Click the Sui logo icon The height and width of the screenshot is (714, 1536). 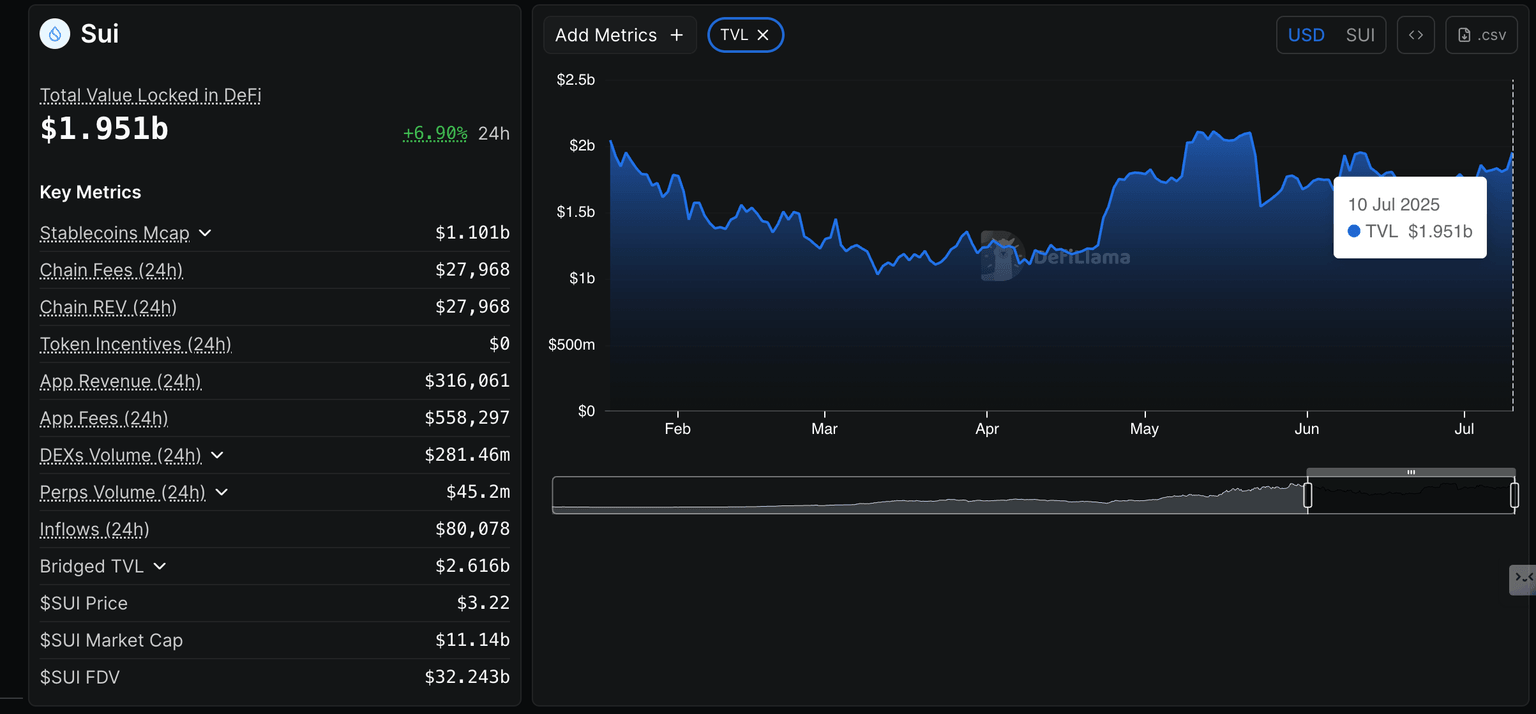pos(55,34)
